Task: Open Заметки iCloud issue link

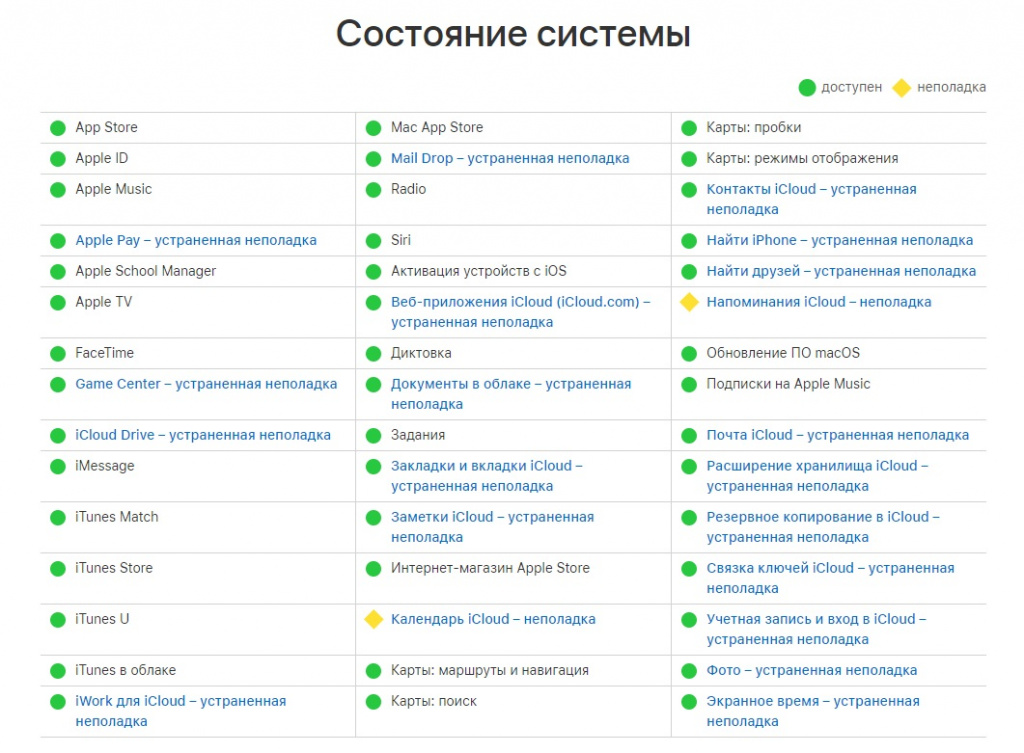Action: pos(492,527)
